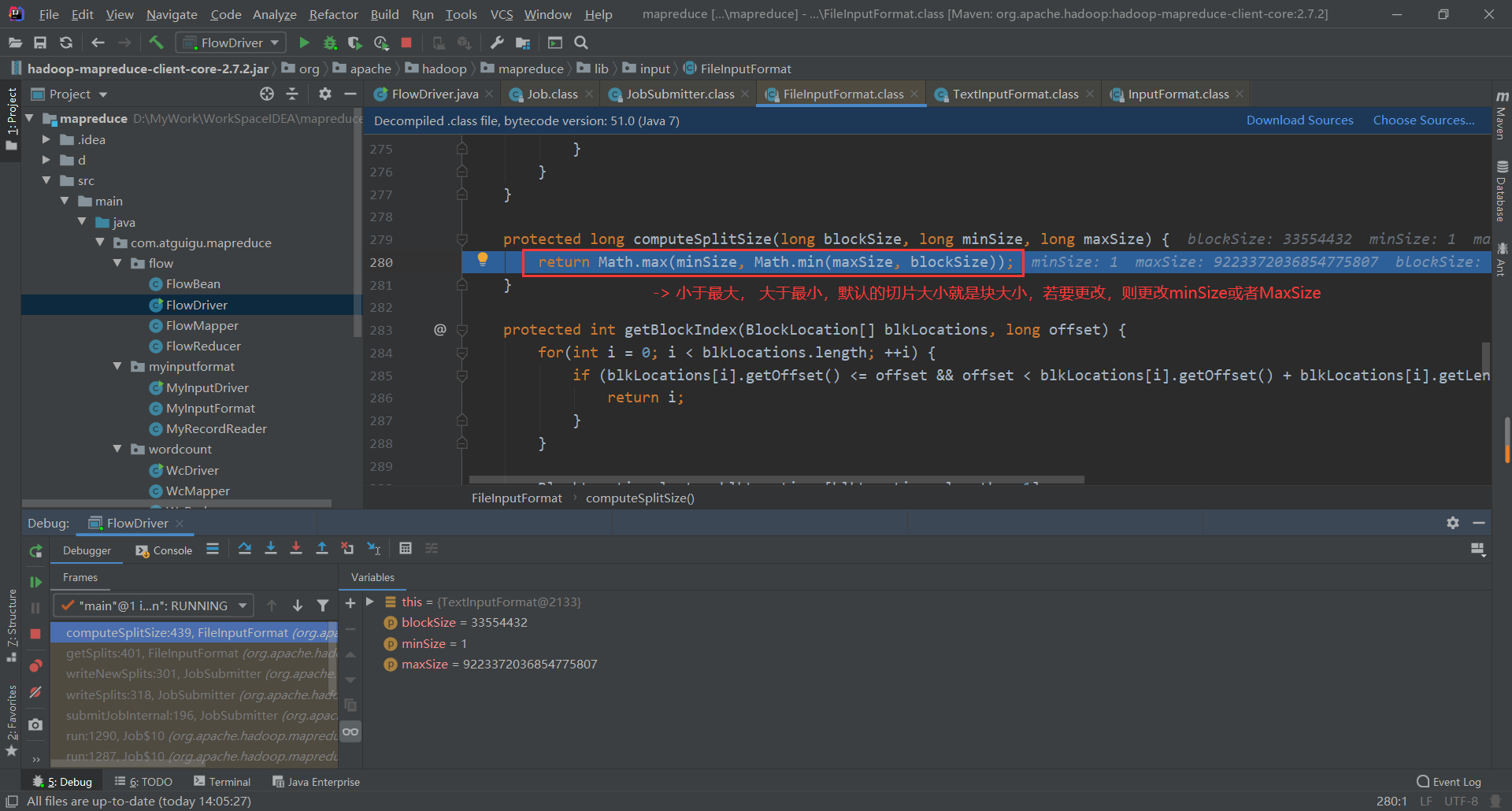Open the FlowDriver run configuration dropdown
The height and width of the screenshot is (811, 1512).
[x=231, y=43]
